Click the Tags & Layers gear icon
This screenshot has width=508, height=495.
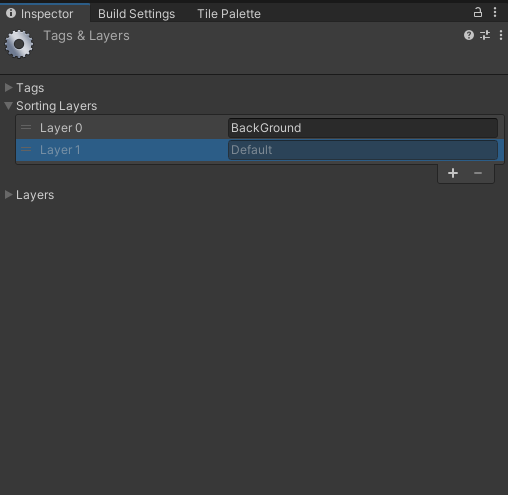(19, 44)
